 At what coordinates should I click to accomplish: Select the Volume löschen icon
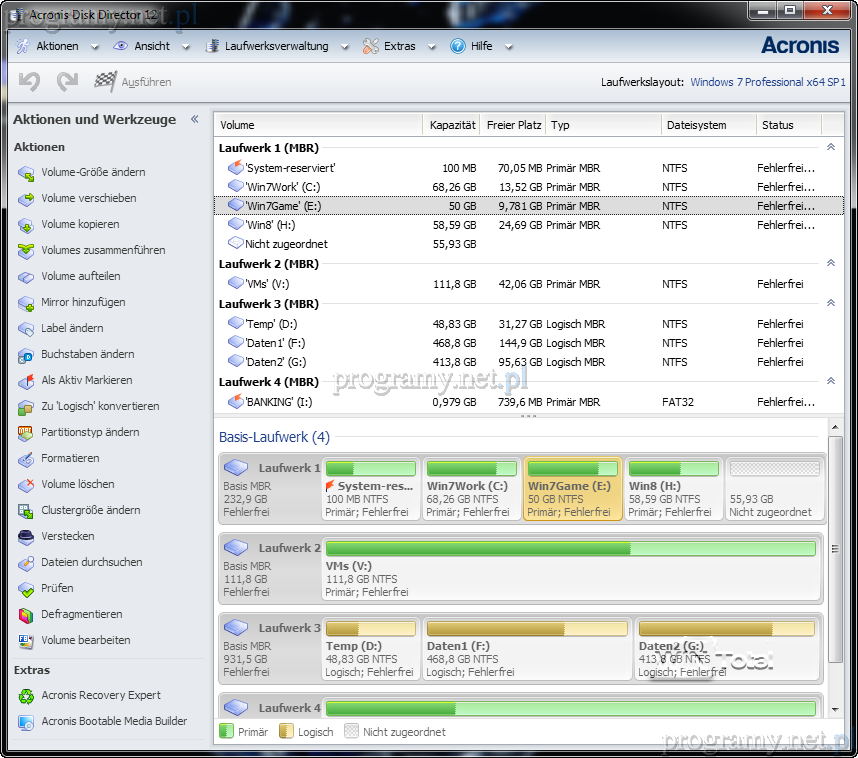pyautogui.click(x=25, y=485)
